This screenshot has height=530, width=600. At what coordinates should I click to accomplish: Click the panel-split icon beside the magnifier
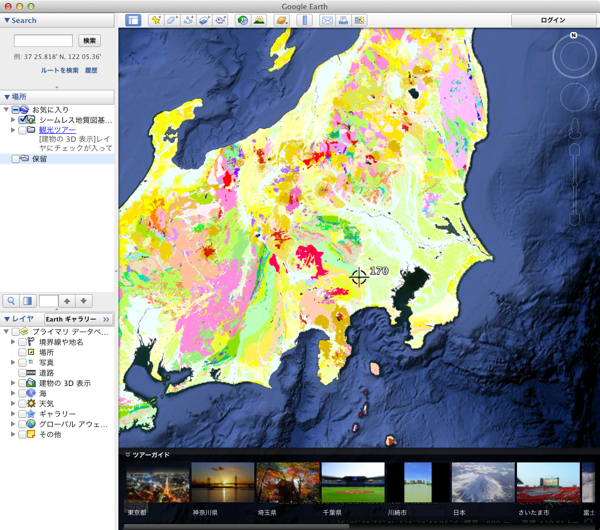pyautogui.click(x=28, y=301)
